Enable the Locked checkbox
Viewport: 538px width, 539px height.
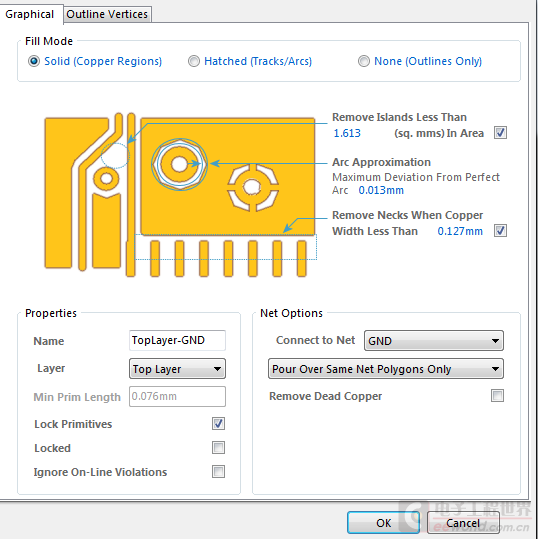218,448
